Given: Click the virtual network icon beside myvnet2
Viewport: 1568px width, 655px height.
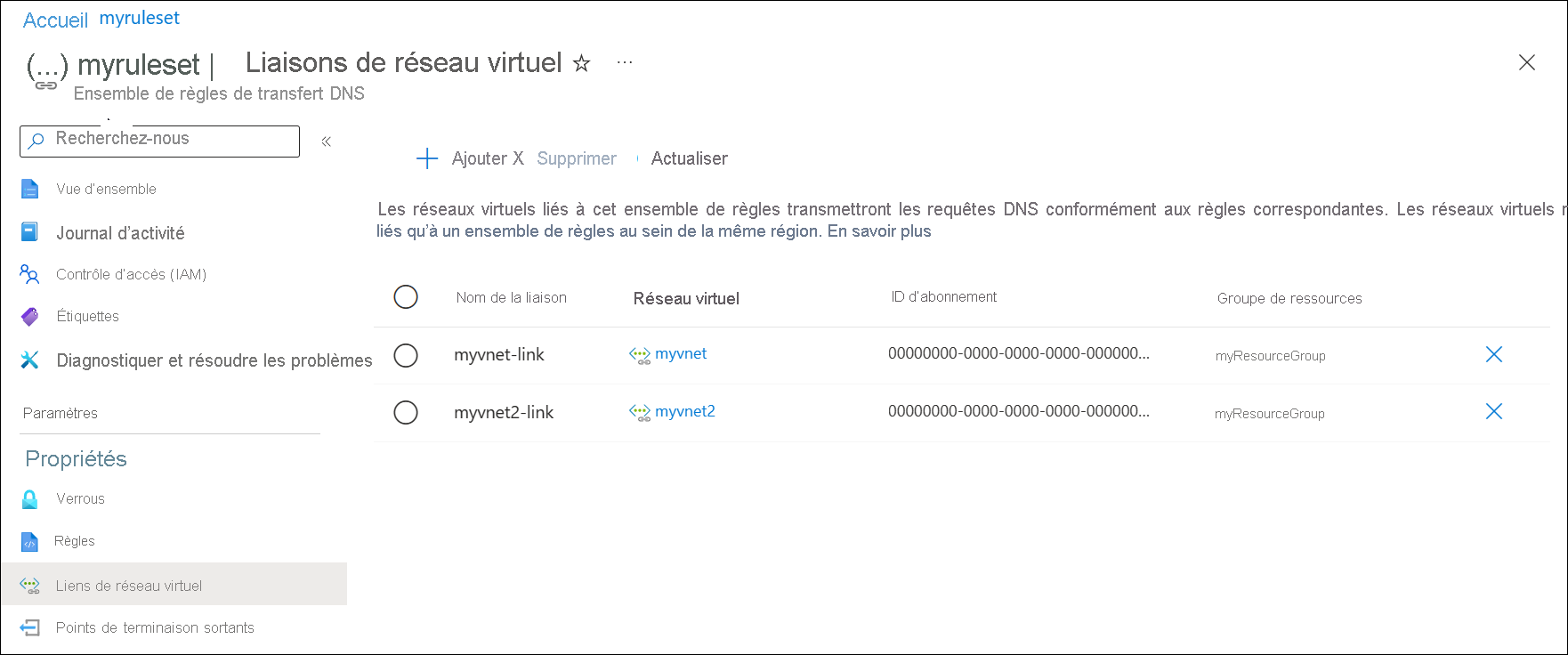Looking at the screenshot, I should pyautogui.click(x=640, y=412).
